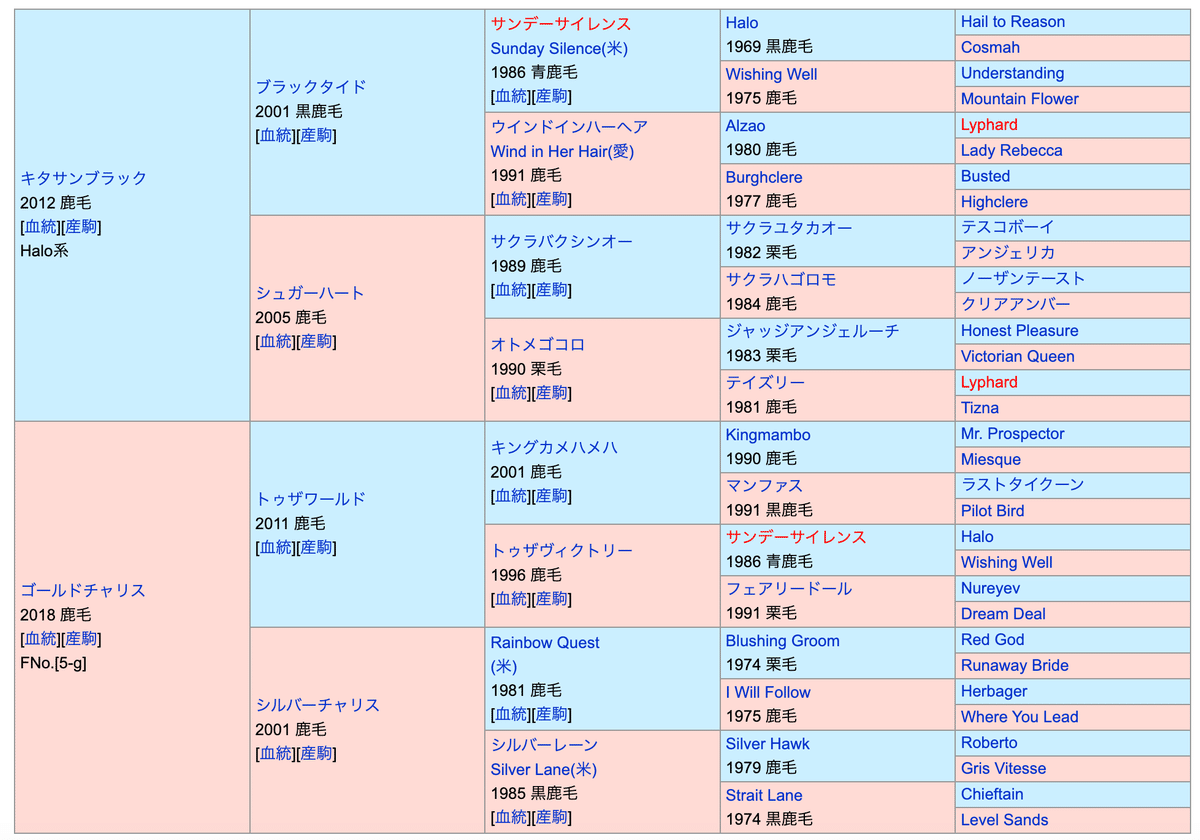Click the Mr. Prospector link

(x=1012, y=434)
